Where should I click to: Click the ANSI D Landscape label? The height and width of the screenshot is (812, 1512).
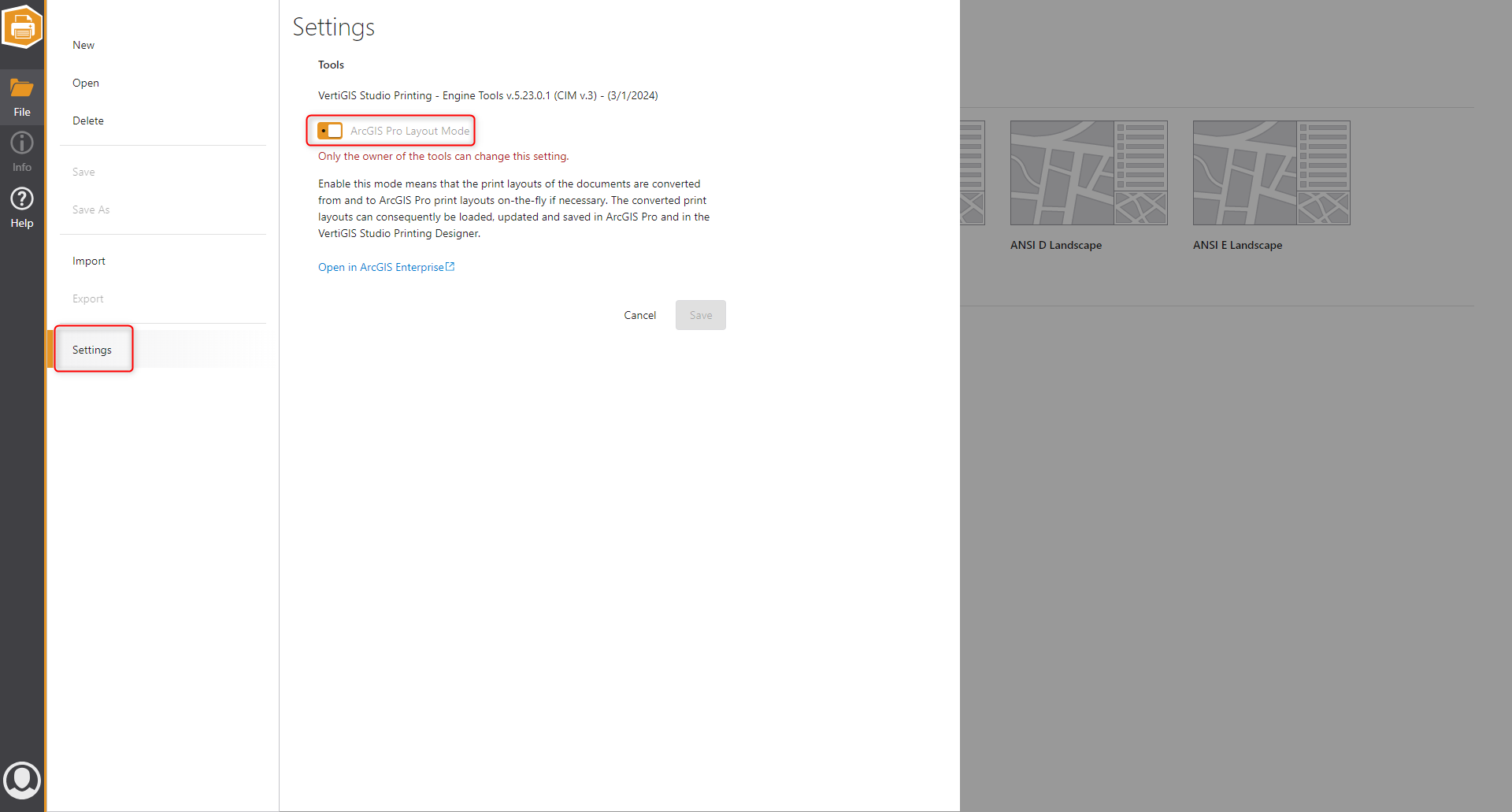coord(1056,245)
